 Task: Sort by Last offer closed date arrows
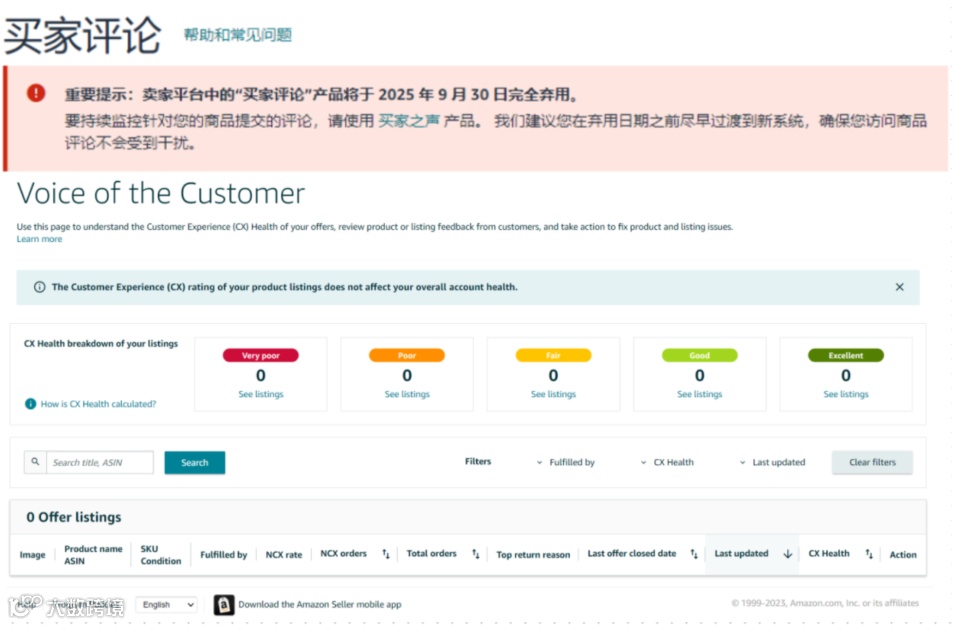(x=694, y=554)
